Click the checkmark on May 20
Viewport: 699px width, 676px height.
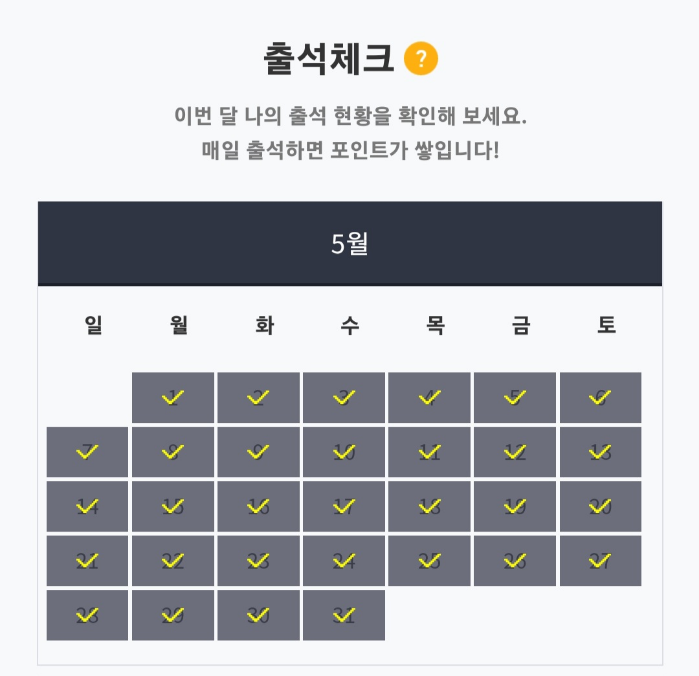tap(600, 506)
